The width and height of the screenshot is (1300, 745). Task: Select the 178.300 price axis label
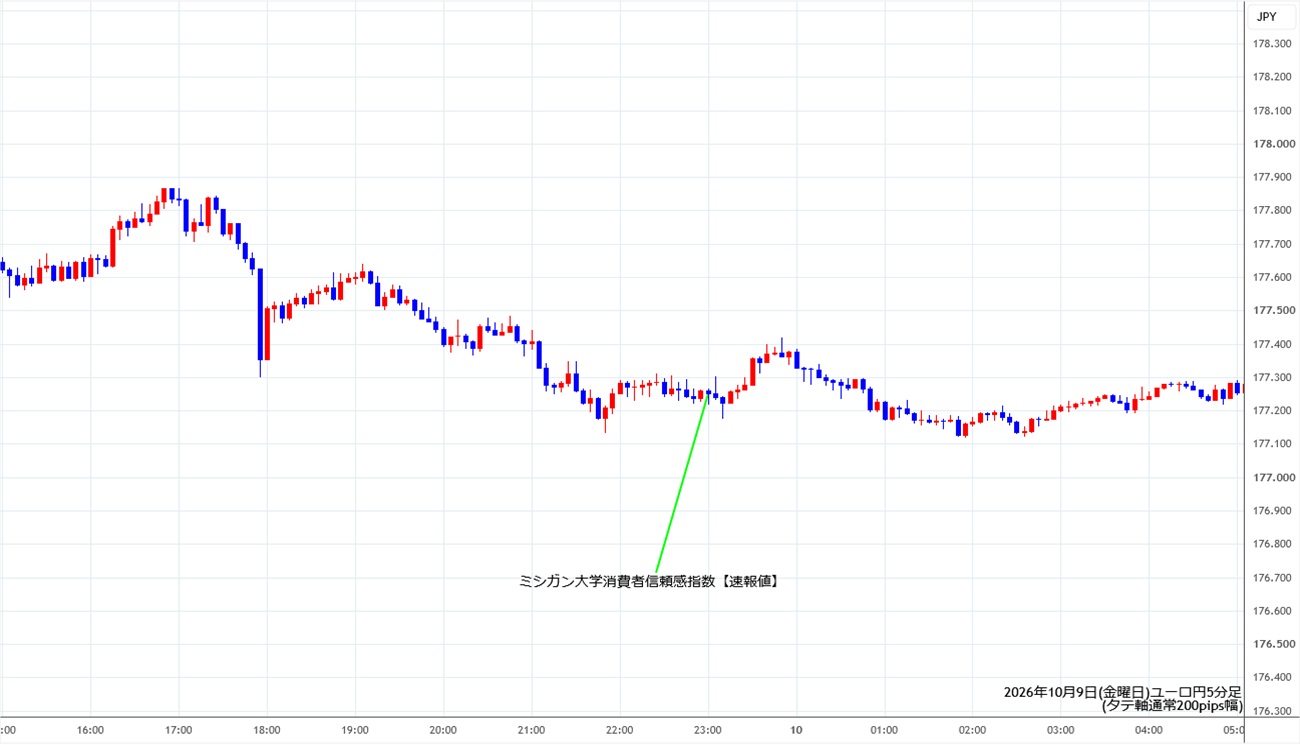[x=1270, y=43]
